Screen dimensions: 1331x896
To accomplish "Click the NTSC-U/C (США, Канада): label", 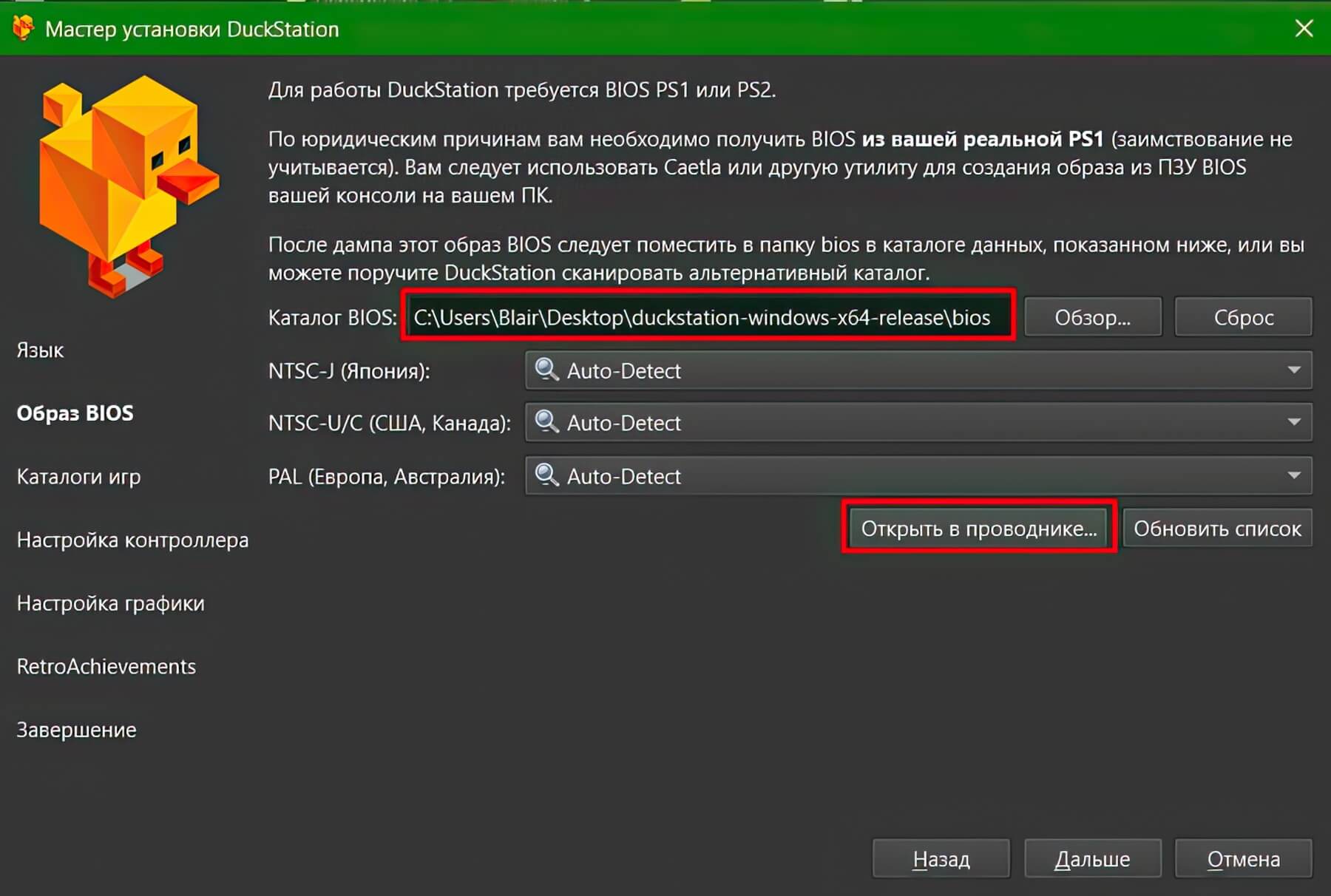I will pos(390,423).
